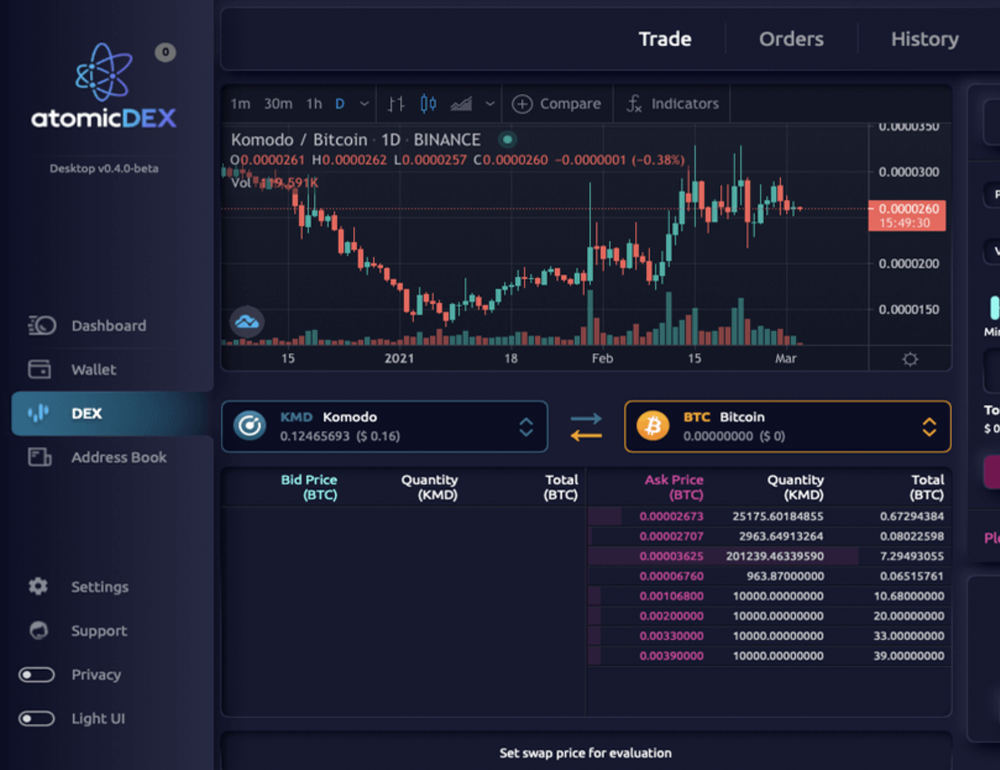Viewport: 1000px width, 770px height.
Task: Open the notification counter badge
Action: [x=165, y=52]
